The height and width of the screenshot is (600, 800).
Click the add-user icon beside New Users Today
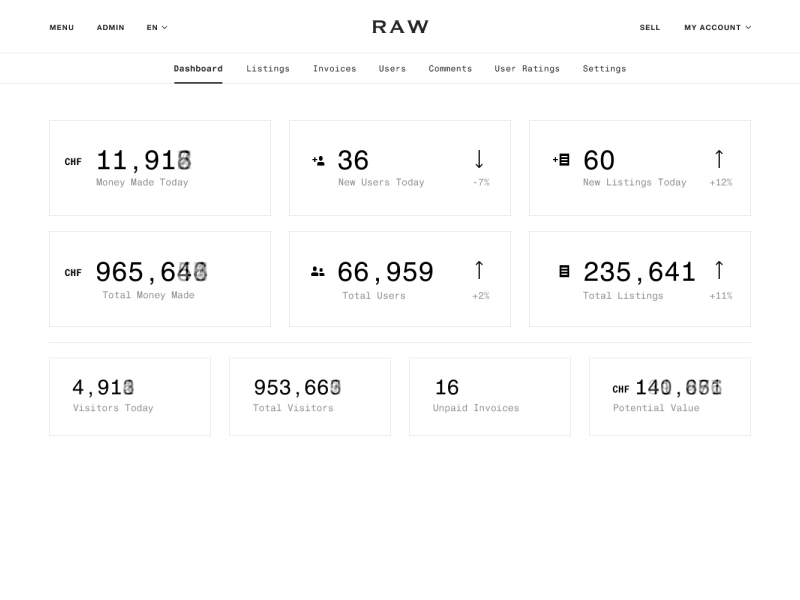point(318,160)
